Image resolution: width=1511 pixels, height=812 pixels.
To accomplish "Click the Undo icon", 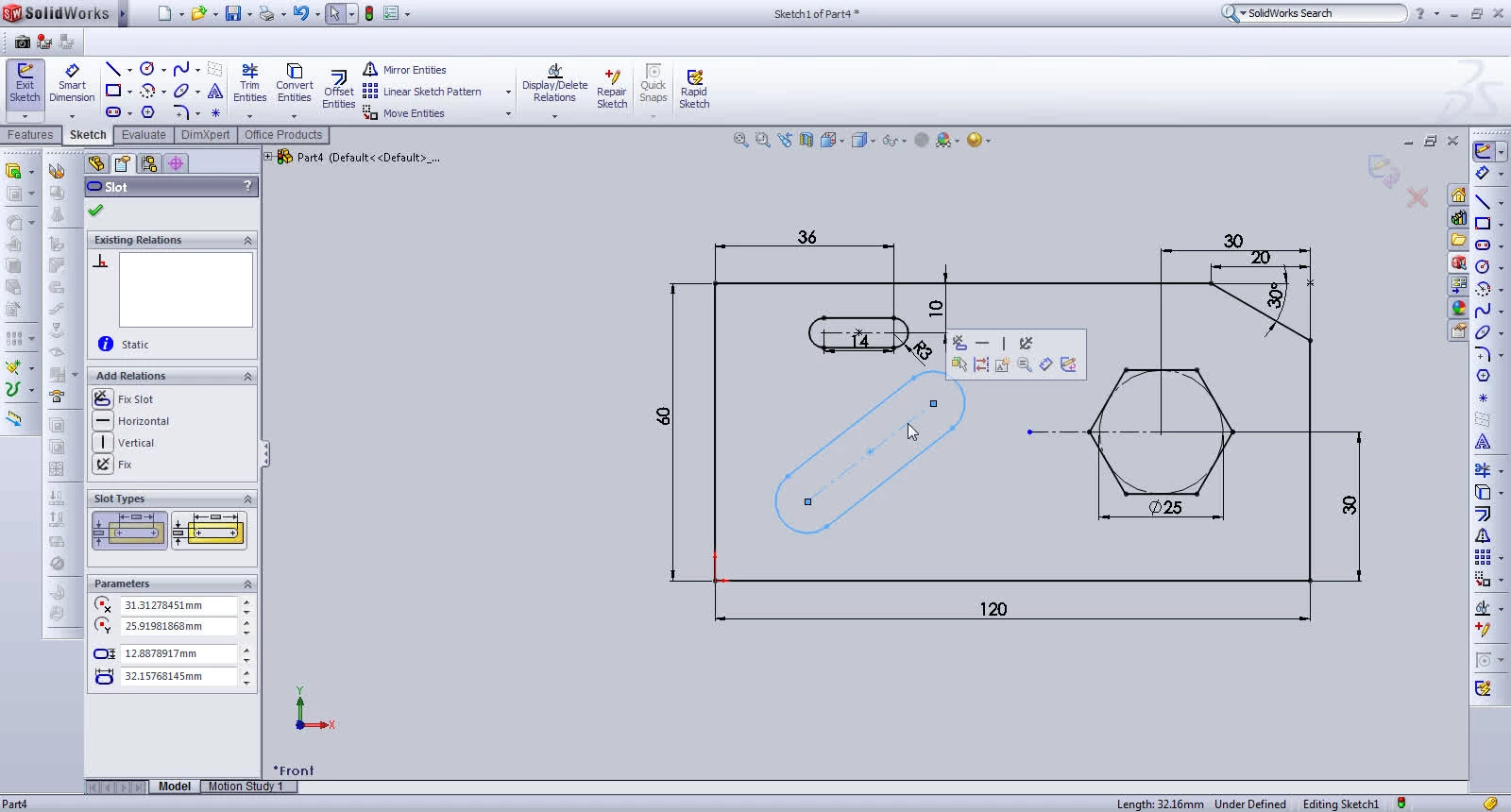I will pos(300,13).
